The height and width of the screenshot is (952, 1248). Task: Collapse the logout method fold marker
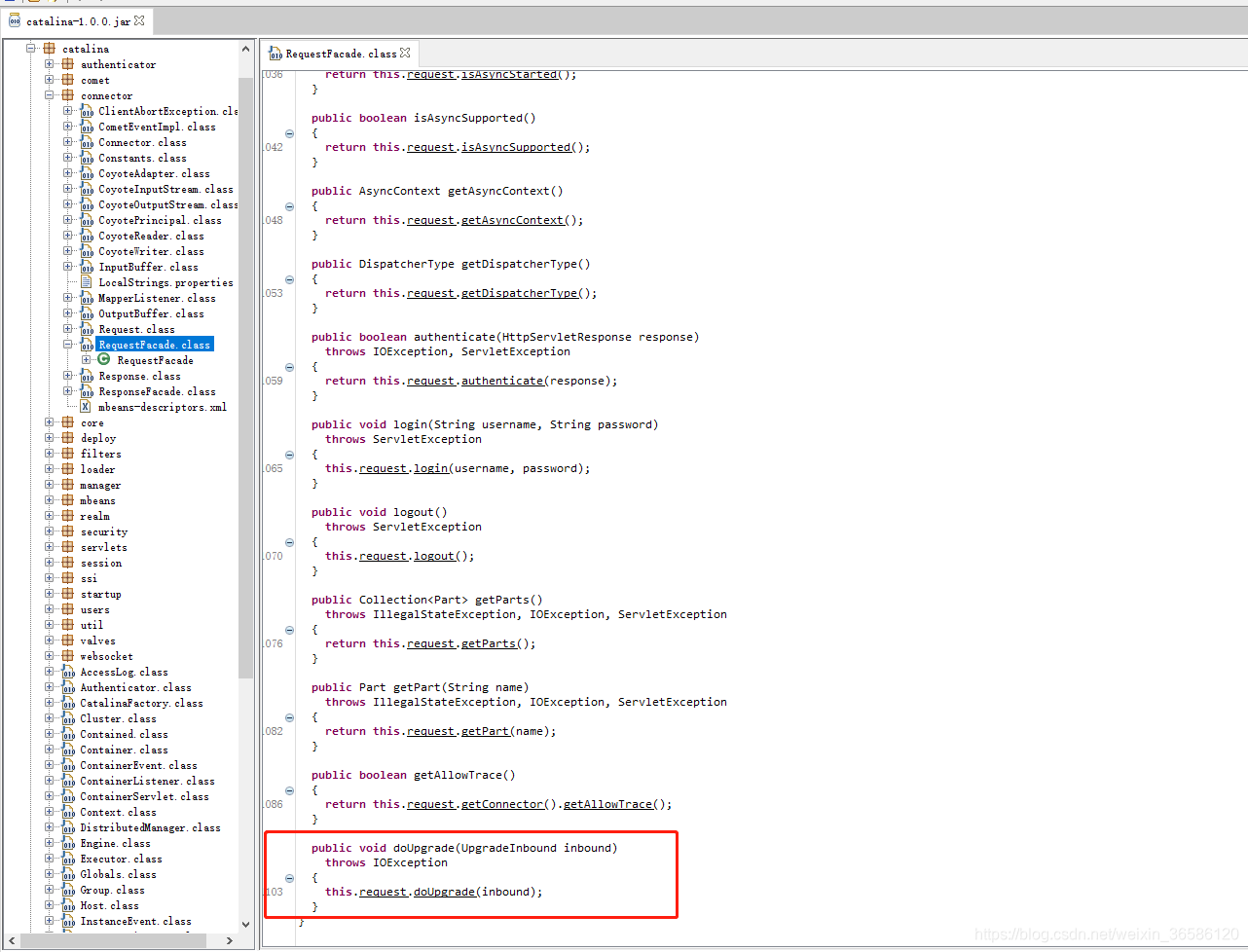(x=289, y=542)
